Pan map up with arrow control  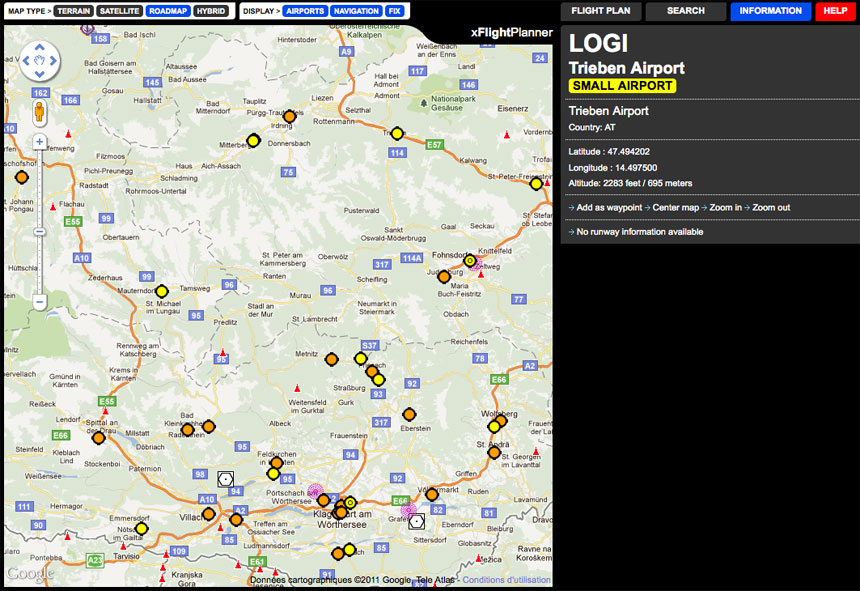[39, 48]
